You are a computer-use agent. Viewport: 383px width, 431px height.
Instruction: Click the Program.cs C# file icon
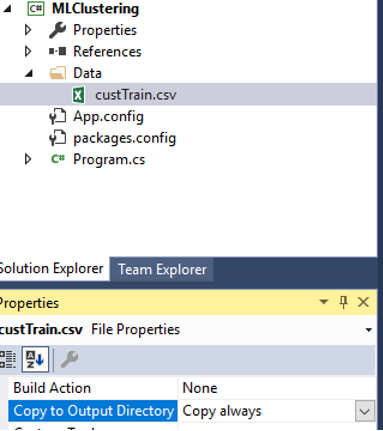click(58, 159)
